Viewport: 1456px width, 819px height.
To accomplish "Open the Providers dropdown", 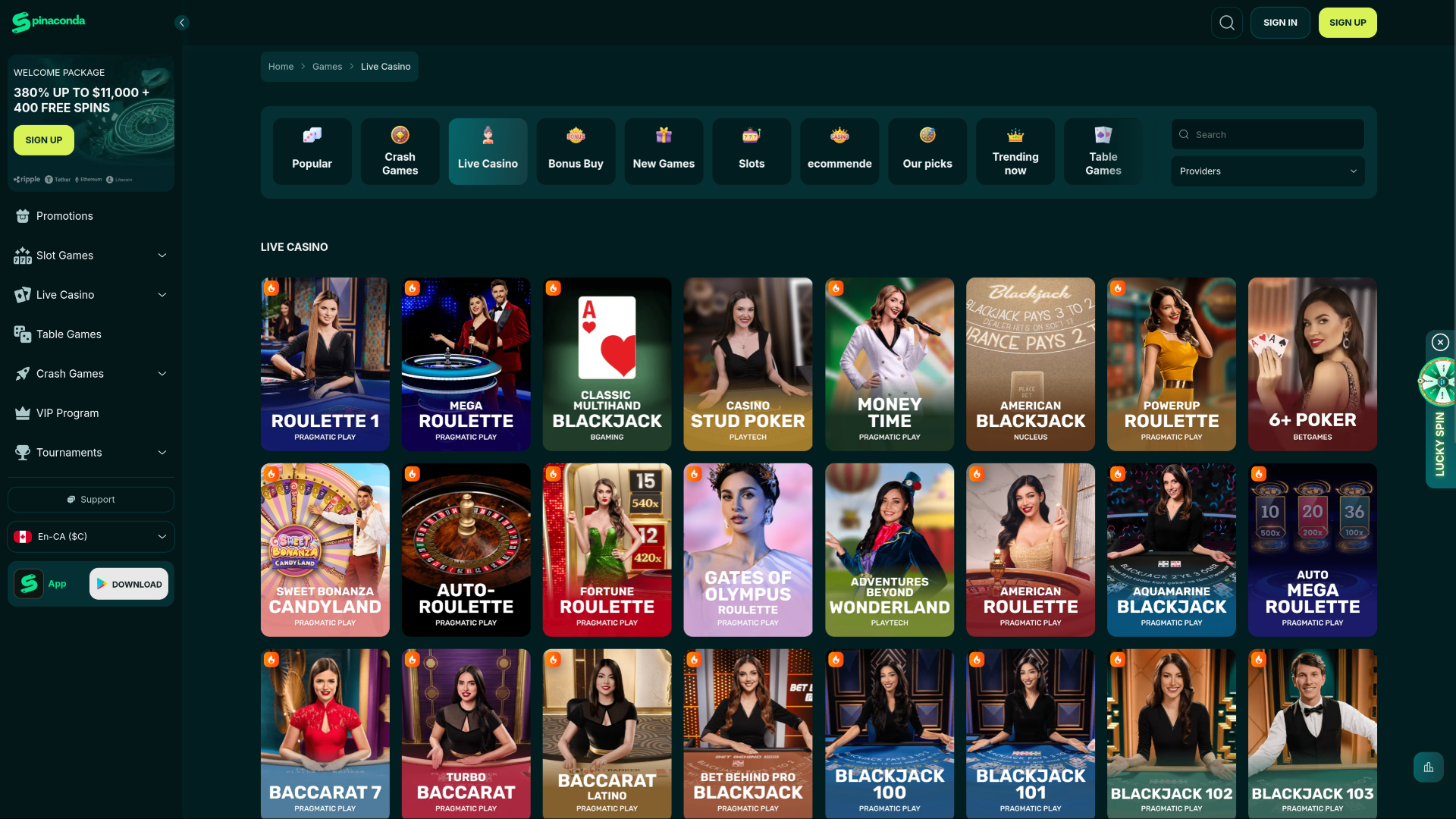I will coord(1268,171).
